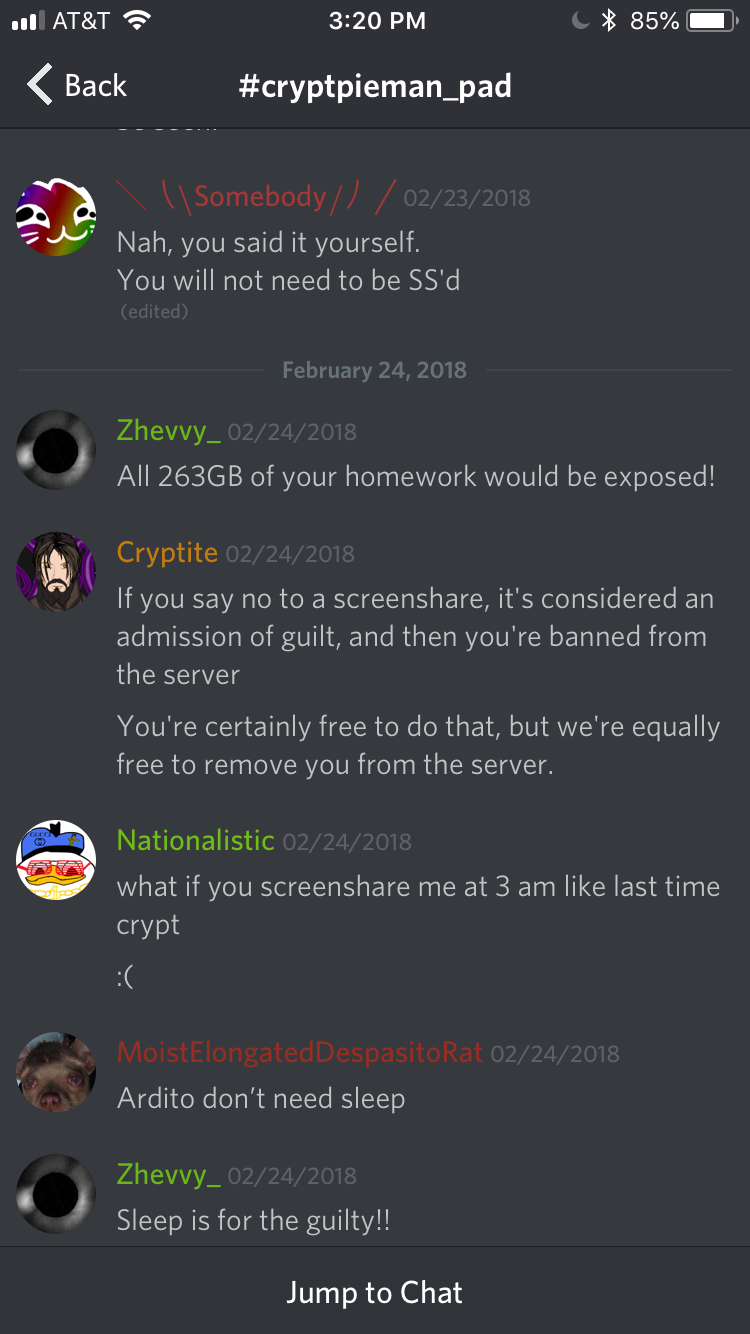The image size is (750, 1334).
Task: Tap the #cryptpieman_pad channel title
Action: point(375,86)
